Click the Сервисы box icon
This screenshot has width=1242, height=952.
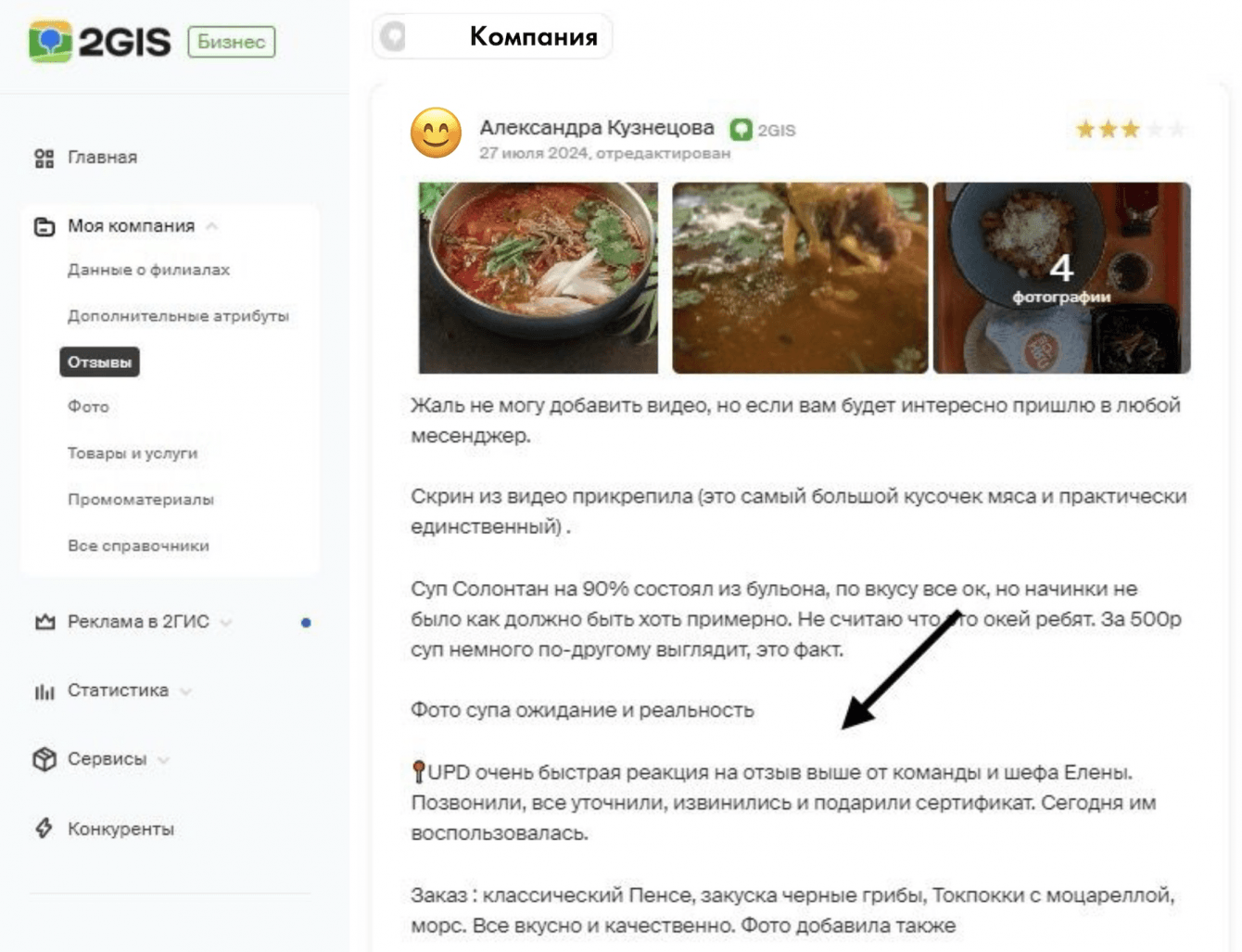(44, 759)
